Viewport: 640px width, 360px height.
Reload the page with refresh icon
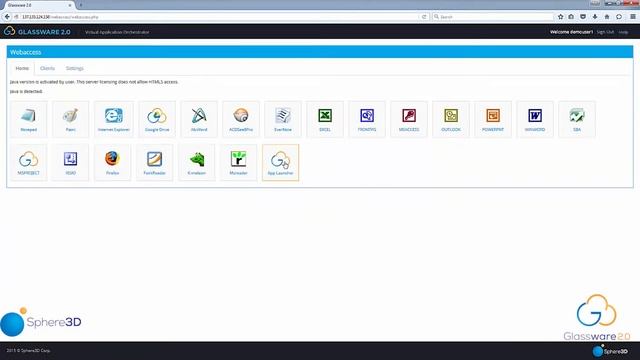tap(424, 17)
